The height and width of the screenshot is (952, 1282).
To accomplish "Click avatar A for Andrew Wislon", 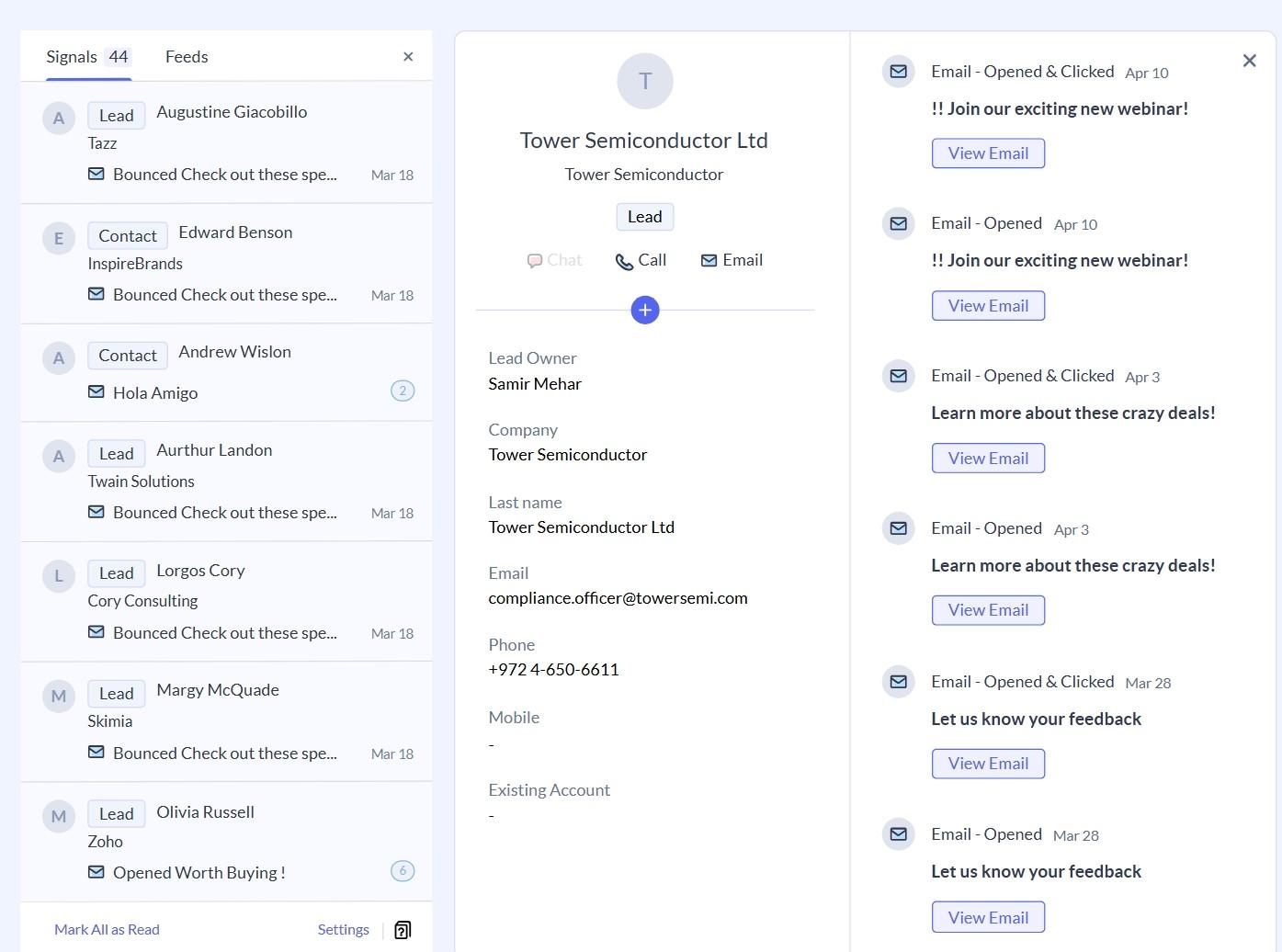I will (x=59, y=358).
